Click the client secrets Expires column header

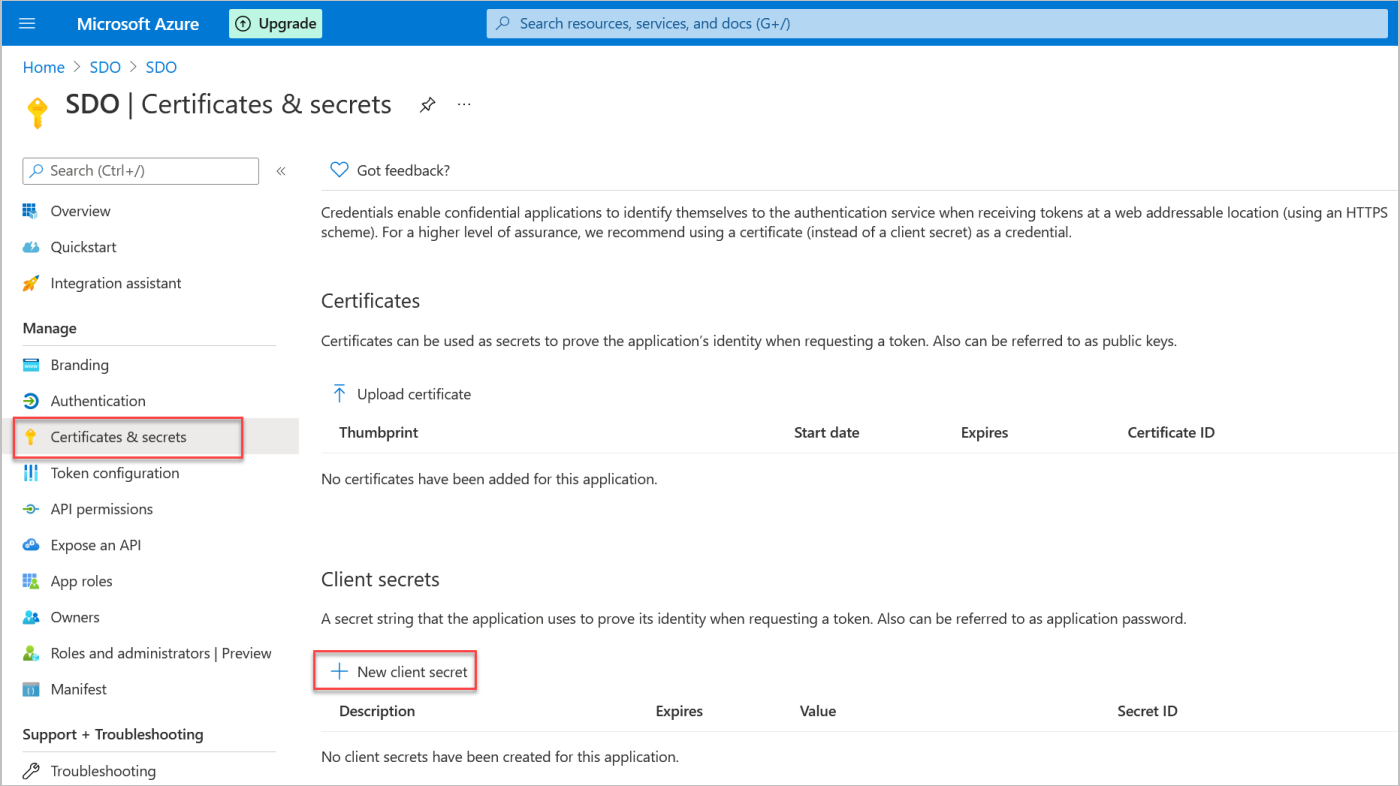point(679,711)
